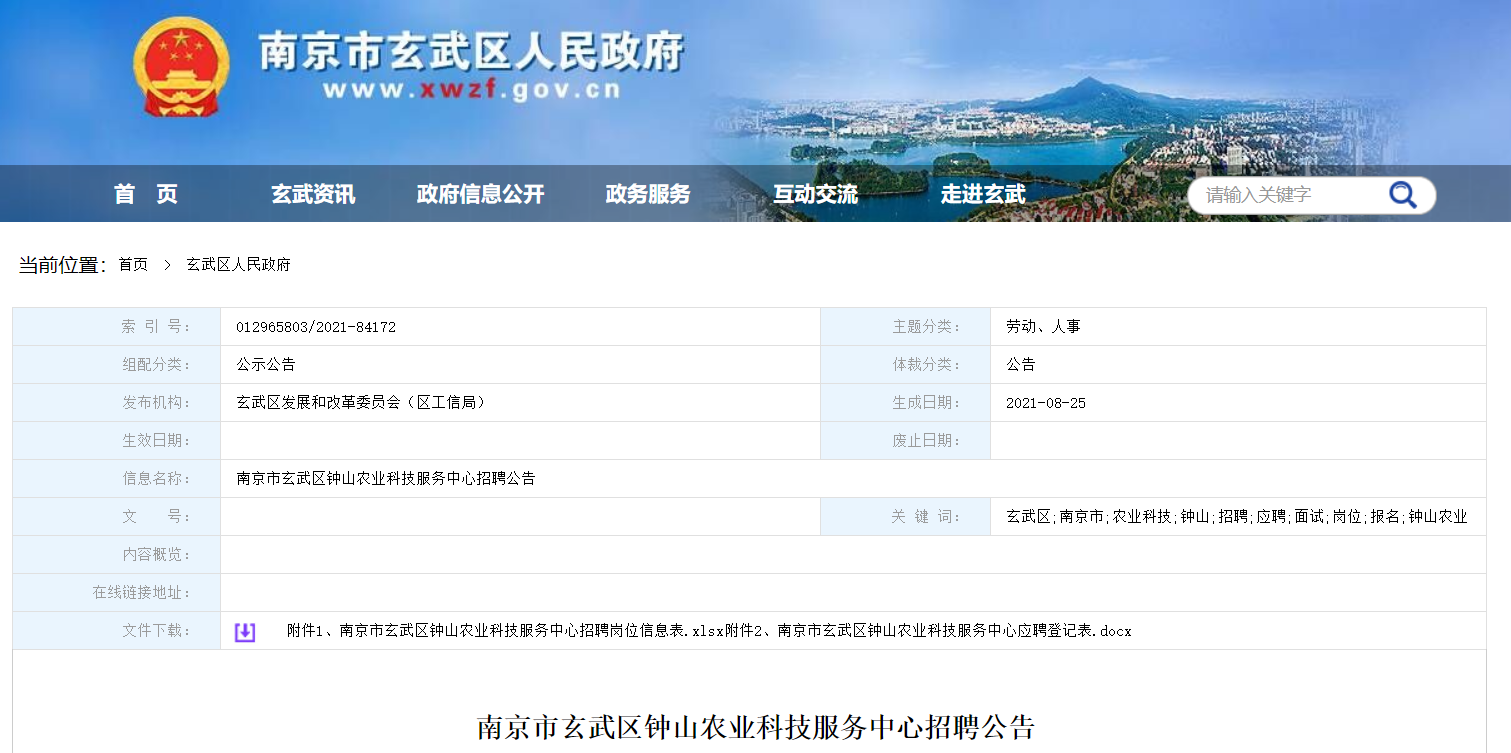The height and width of the screenshot is (753, 1511).
Task: Select 玄武区发展和改革委员会（区工信局） publisher text
Action: 363,403
